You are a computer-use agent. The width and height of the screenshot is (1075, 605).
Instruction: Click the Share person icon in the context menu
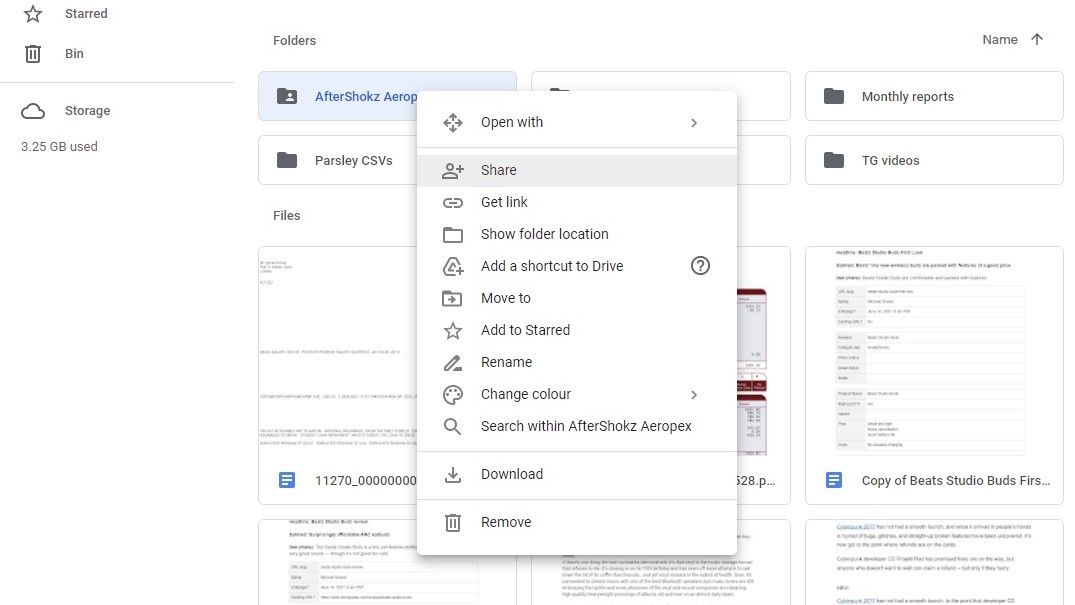coord(452,170)
